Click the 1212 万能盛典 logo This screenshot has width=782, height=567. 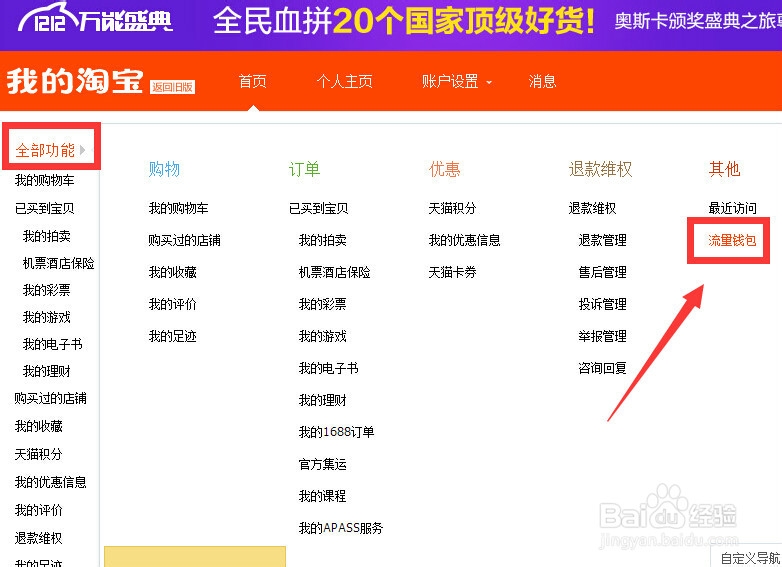[x=95, y=19]
